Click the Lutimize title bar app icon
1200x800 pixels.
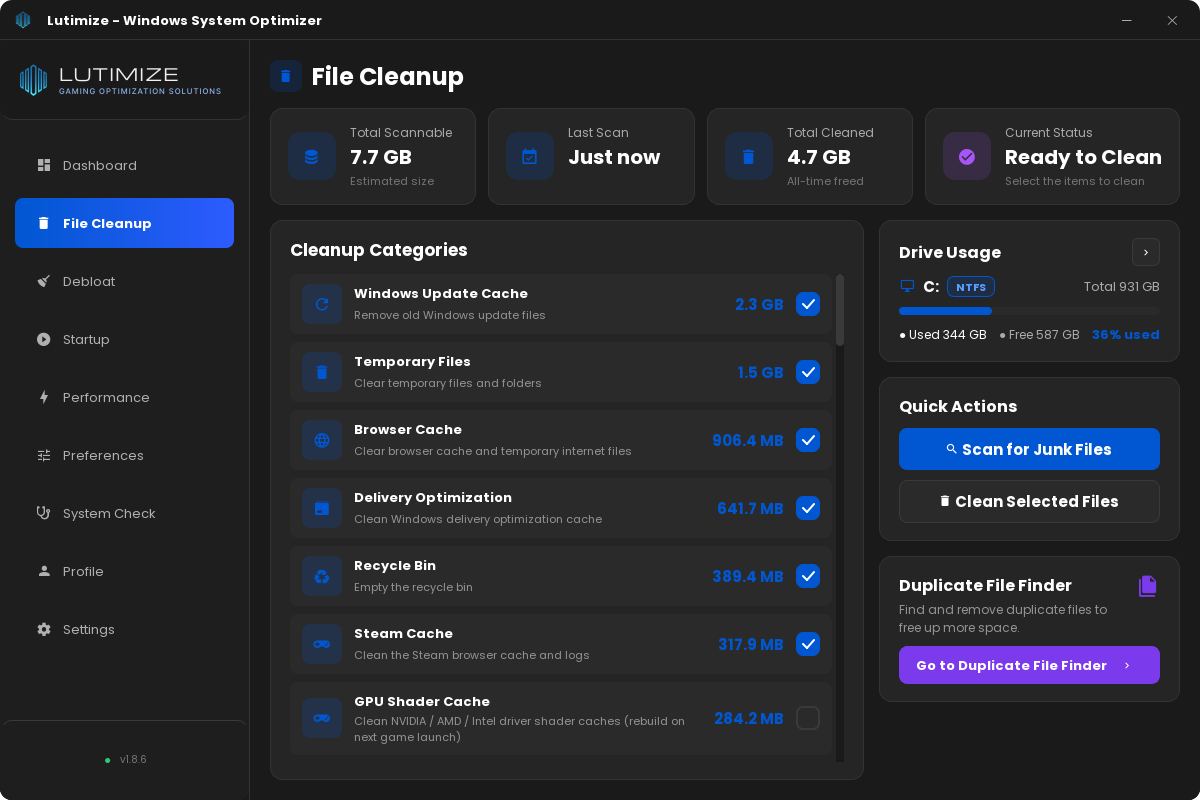(23, 20)
